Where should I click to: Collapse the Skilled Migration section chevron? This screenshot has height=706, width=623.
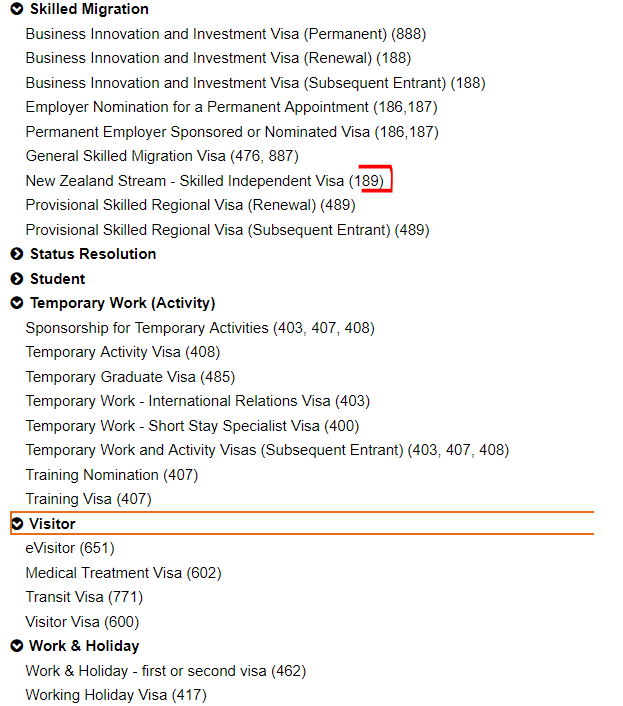[17, 9]
